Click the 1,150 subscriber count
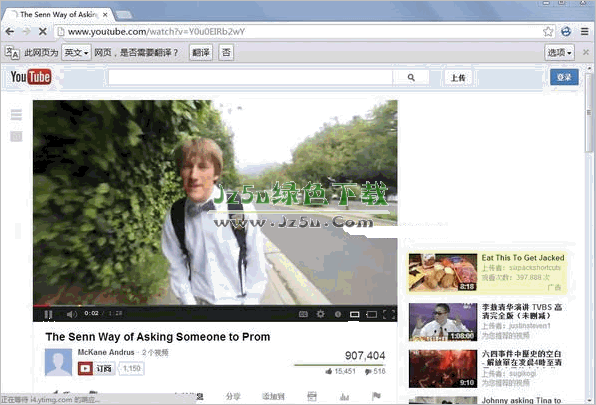596x405 pixels. [x=132, y=369]
